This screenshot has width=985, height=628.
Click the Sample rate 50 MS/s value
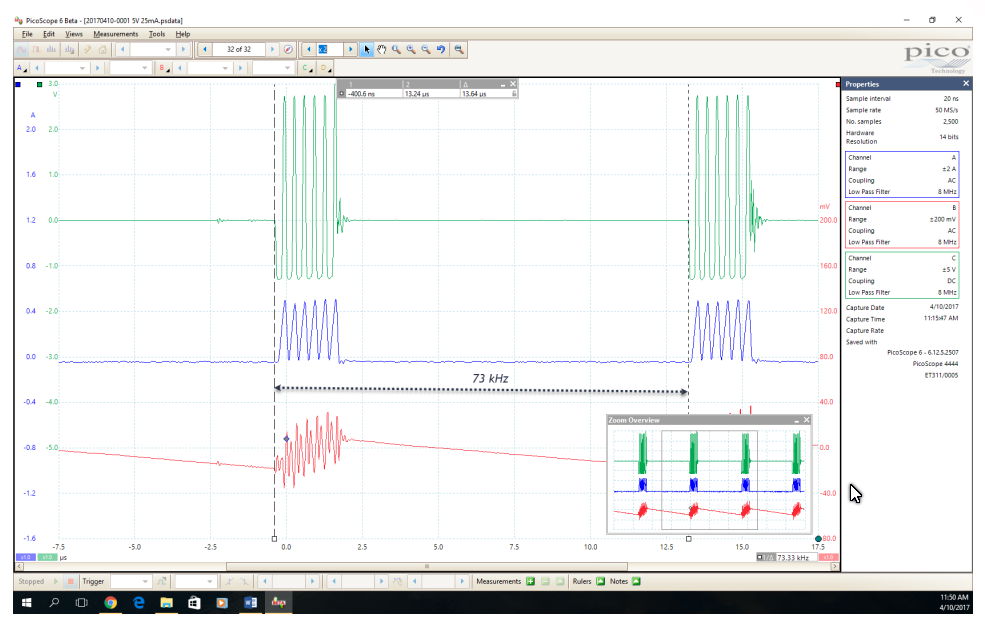point(947,110)
